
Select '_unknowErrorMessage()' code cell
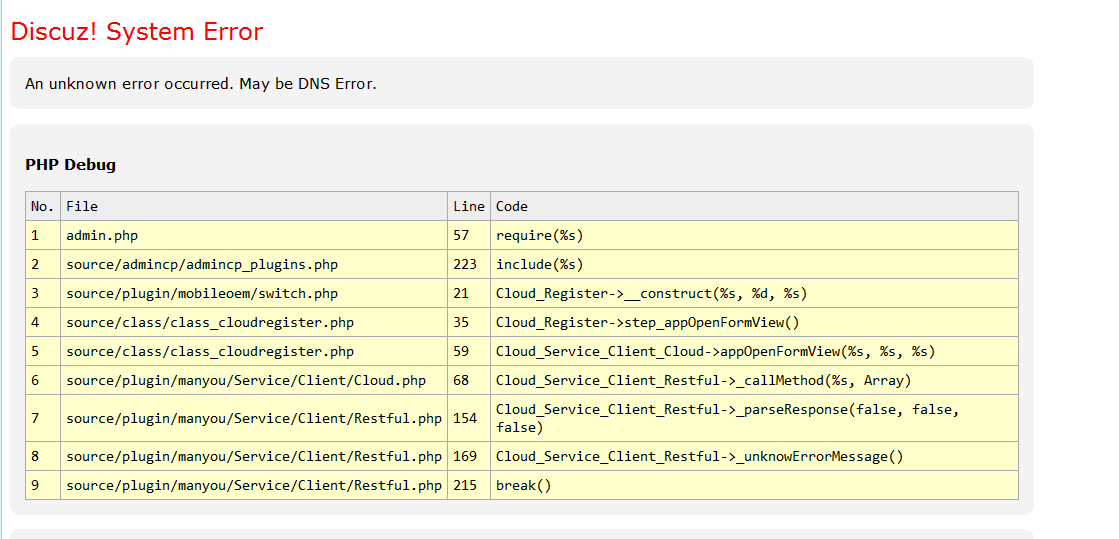(754, 456)
